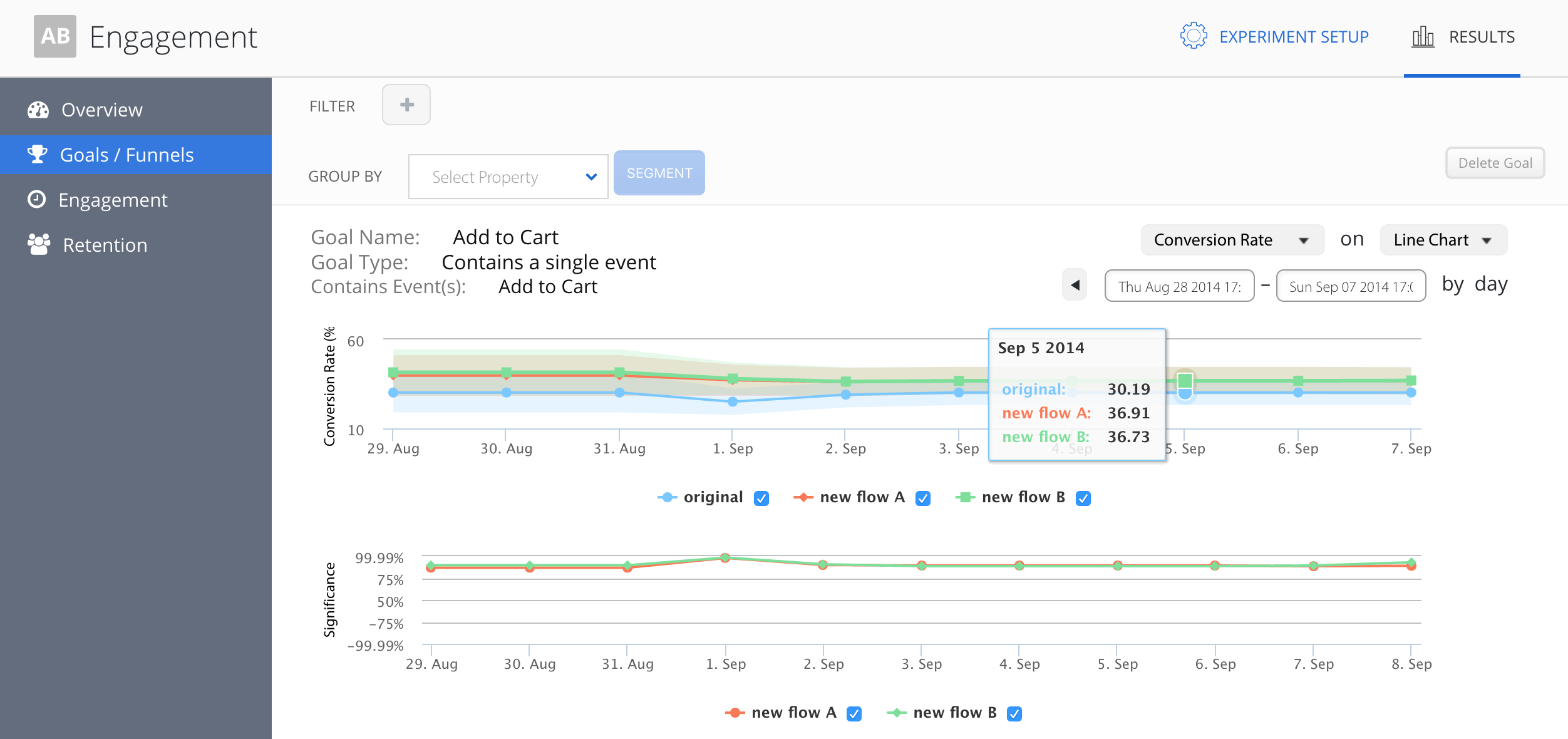Change the 'day' granularity selector
The width and height of the screenshot is (1568, 739).
[x=1491, y=284]
